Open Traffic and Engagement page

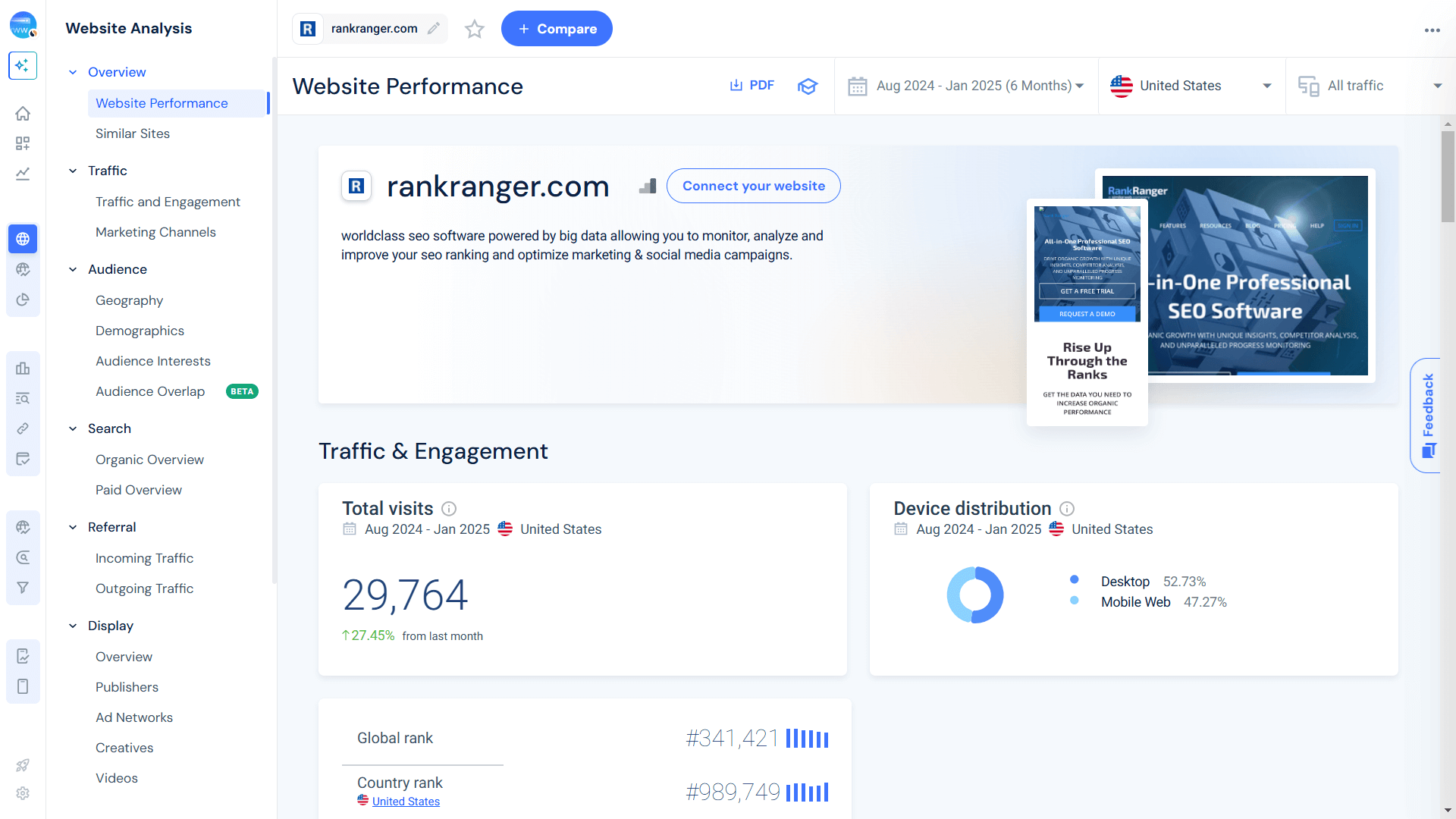[168, 202]
